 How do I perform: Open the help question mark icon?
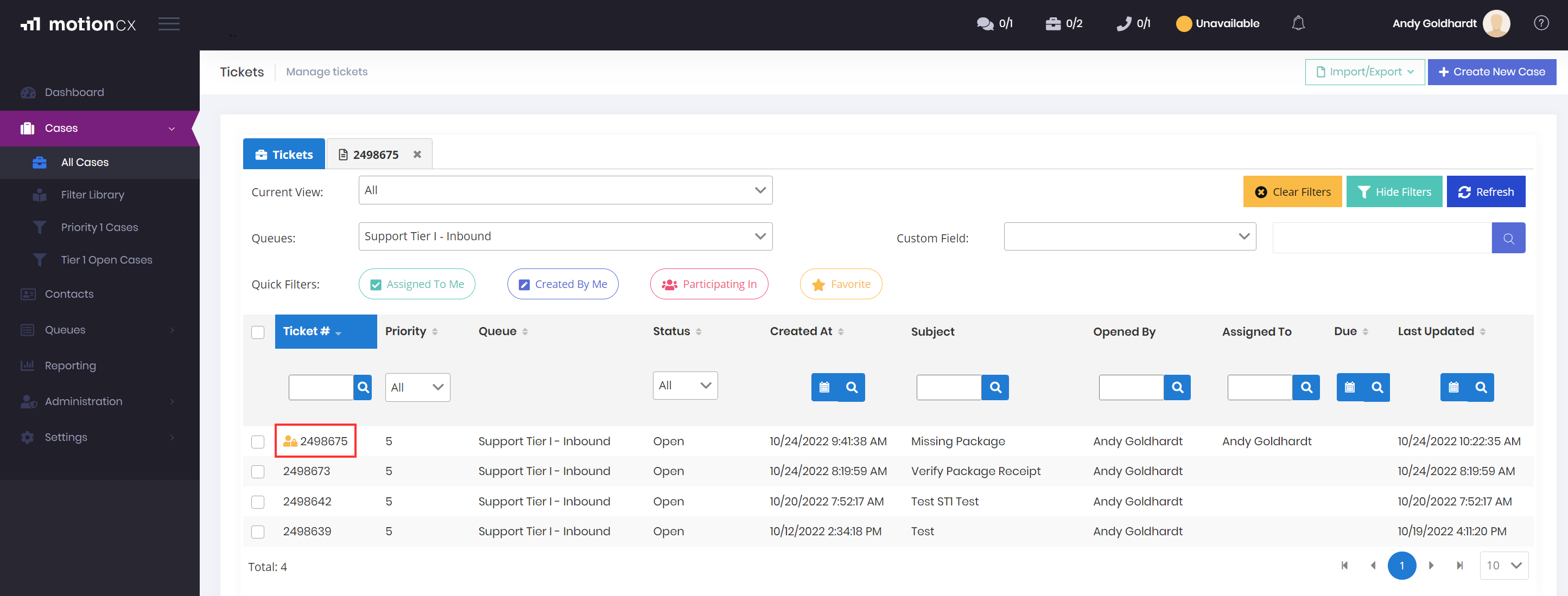tap(1541, 24)
